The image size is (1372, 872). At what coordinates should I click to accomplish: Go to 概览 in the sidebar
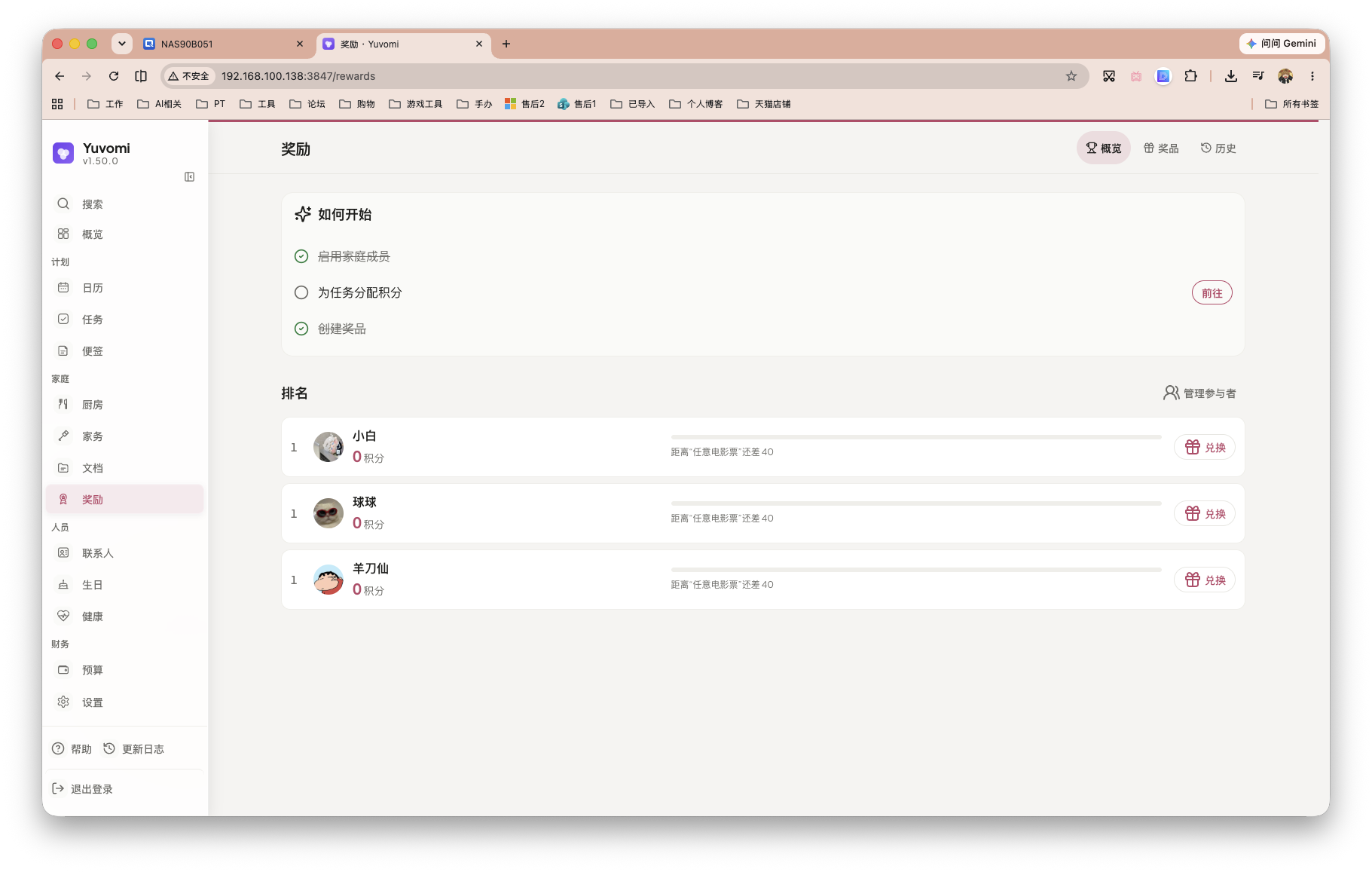point(124,234)
